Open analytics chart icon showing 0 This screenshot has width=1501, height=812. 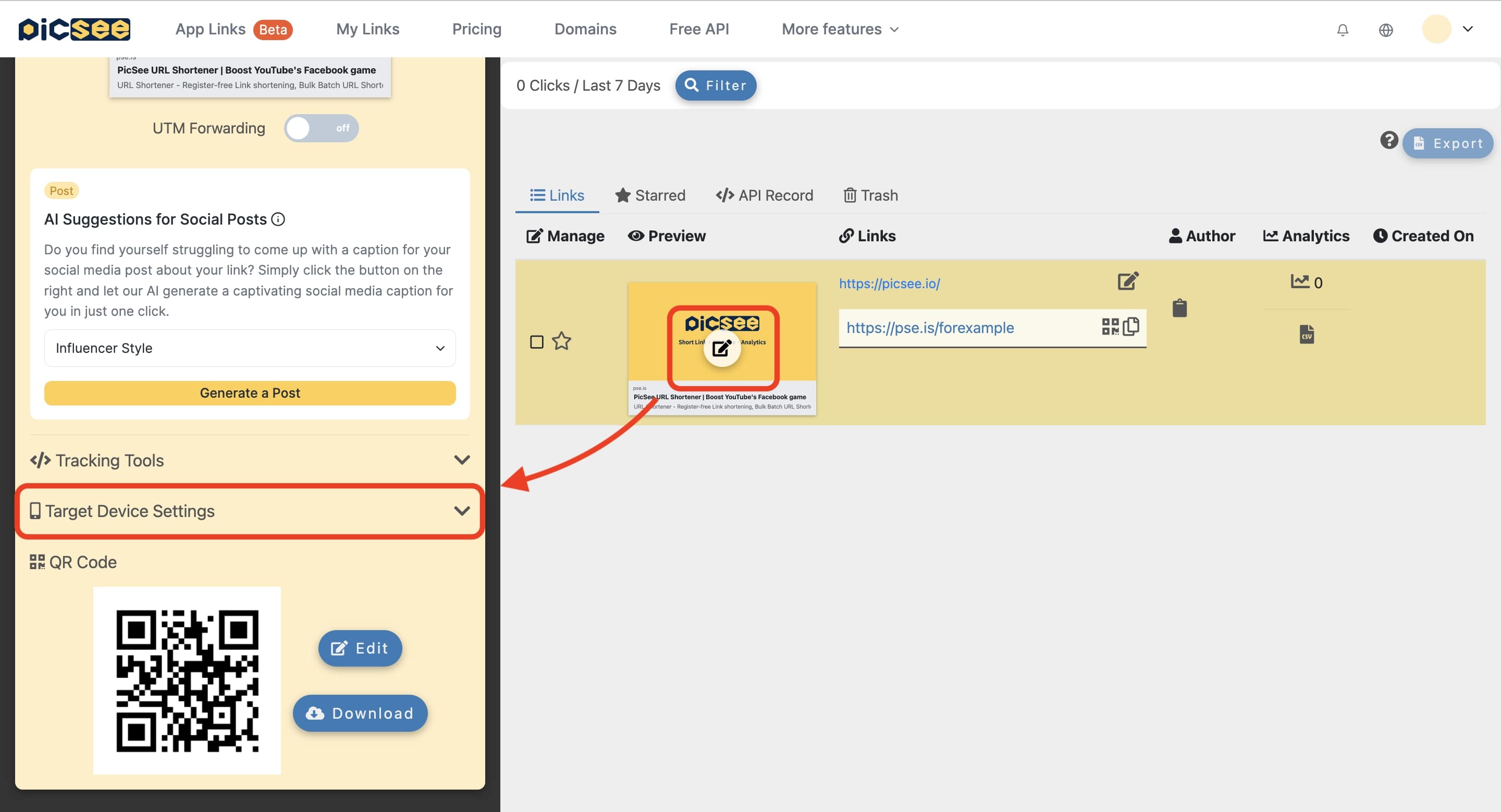click(x=1299, y=281)
